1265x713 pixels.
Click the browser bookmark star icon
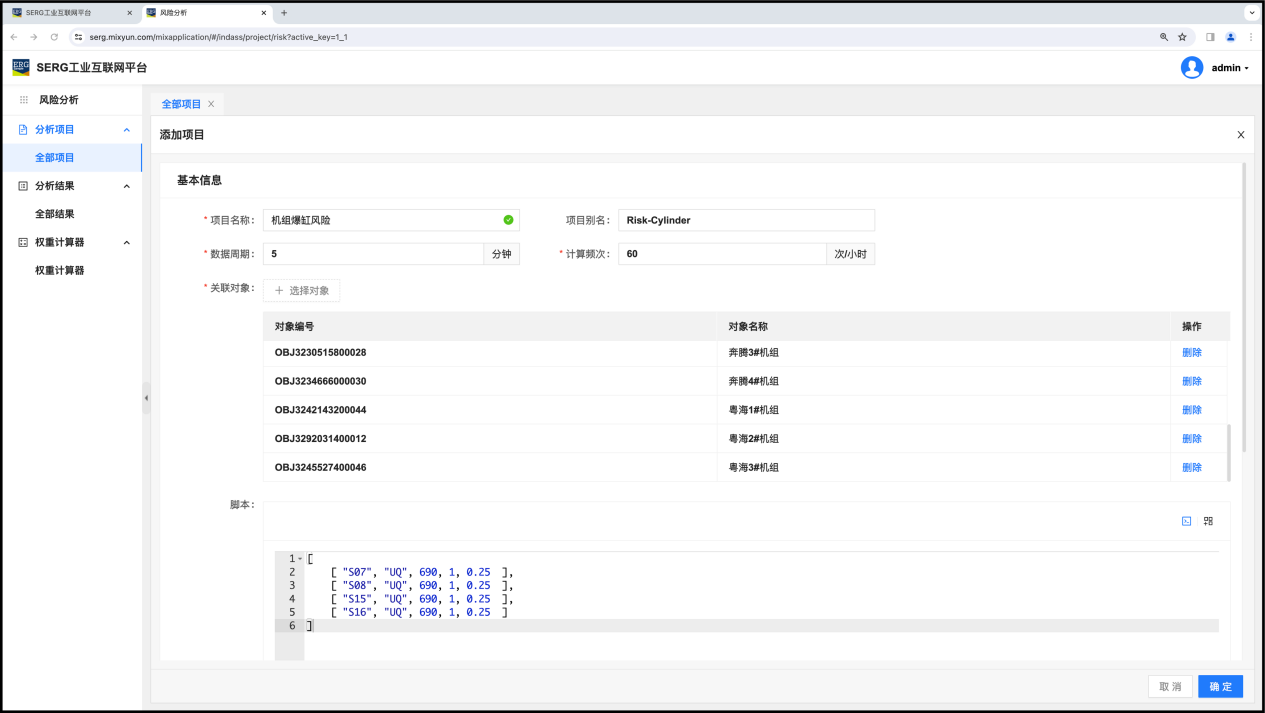click(1182, 37)
